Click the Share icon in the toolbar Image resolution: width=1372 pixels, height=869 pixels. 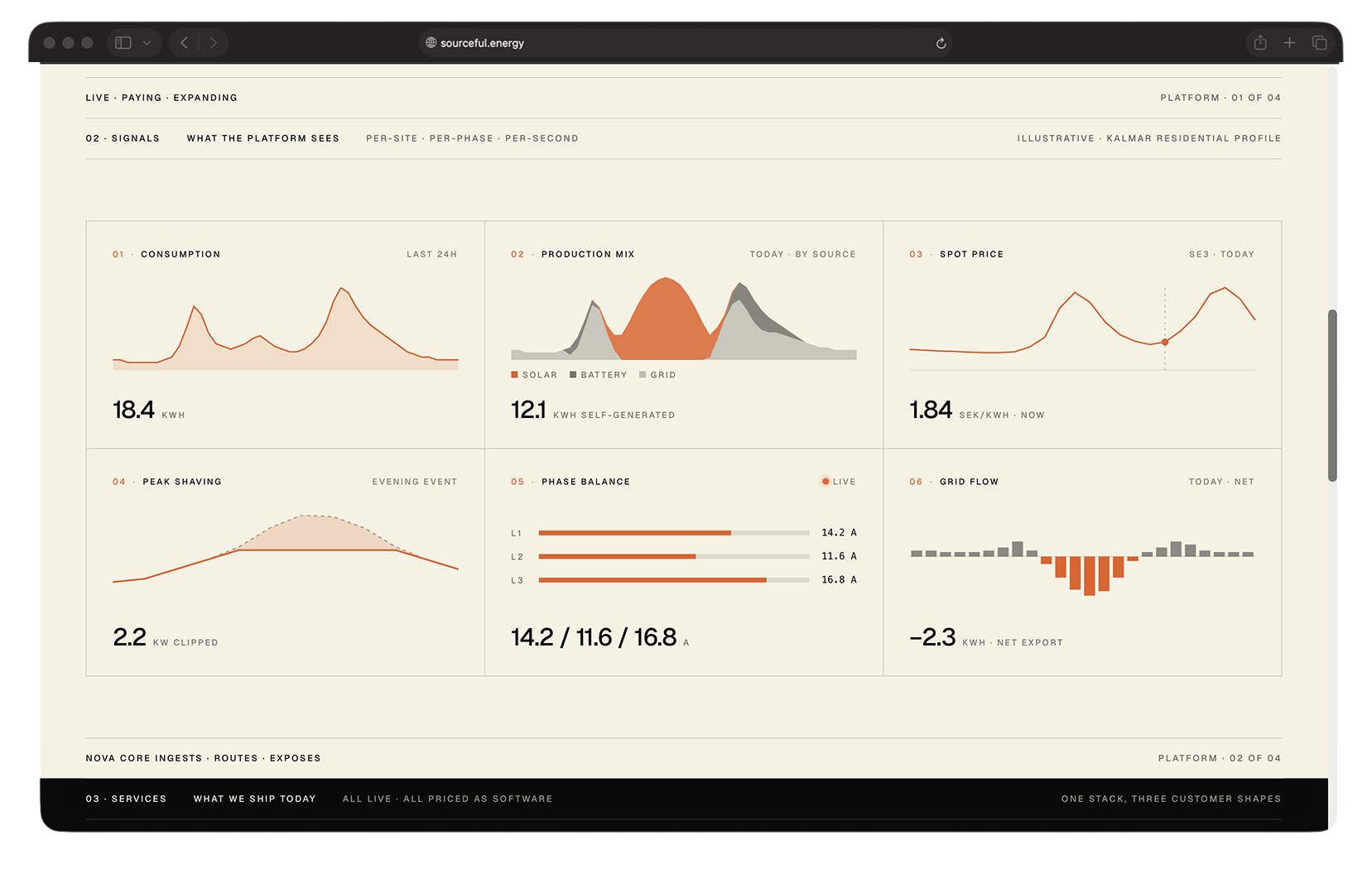point(1259,42)
